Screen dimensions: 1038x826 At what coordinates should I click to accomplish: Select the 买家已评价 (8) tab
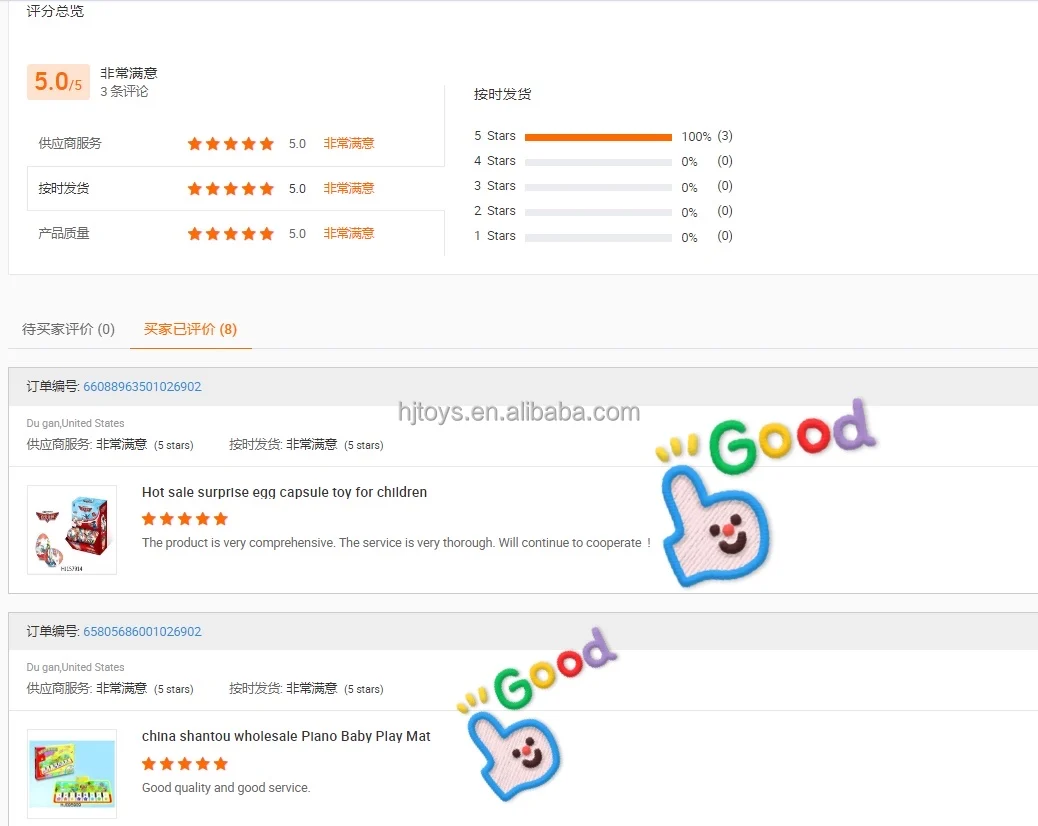[x=190, y=329]
